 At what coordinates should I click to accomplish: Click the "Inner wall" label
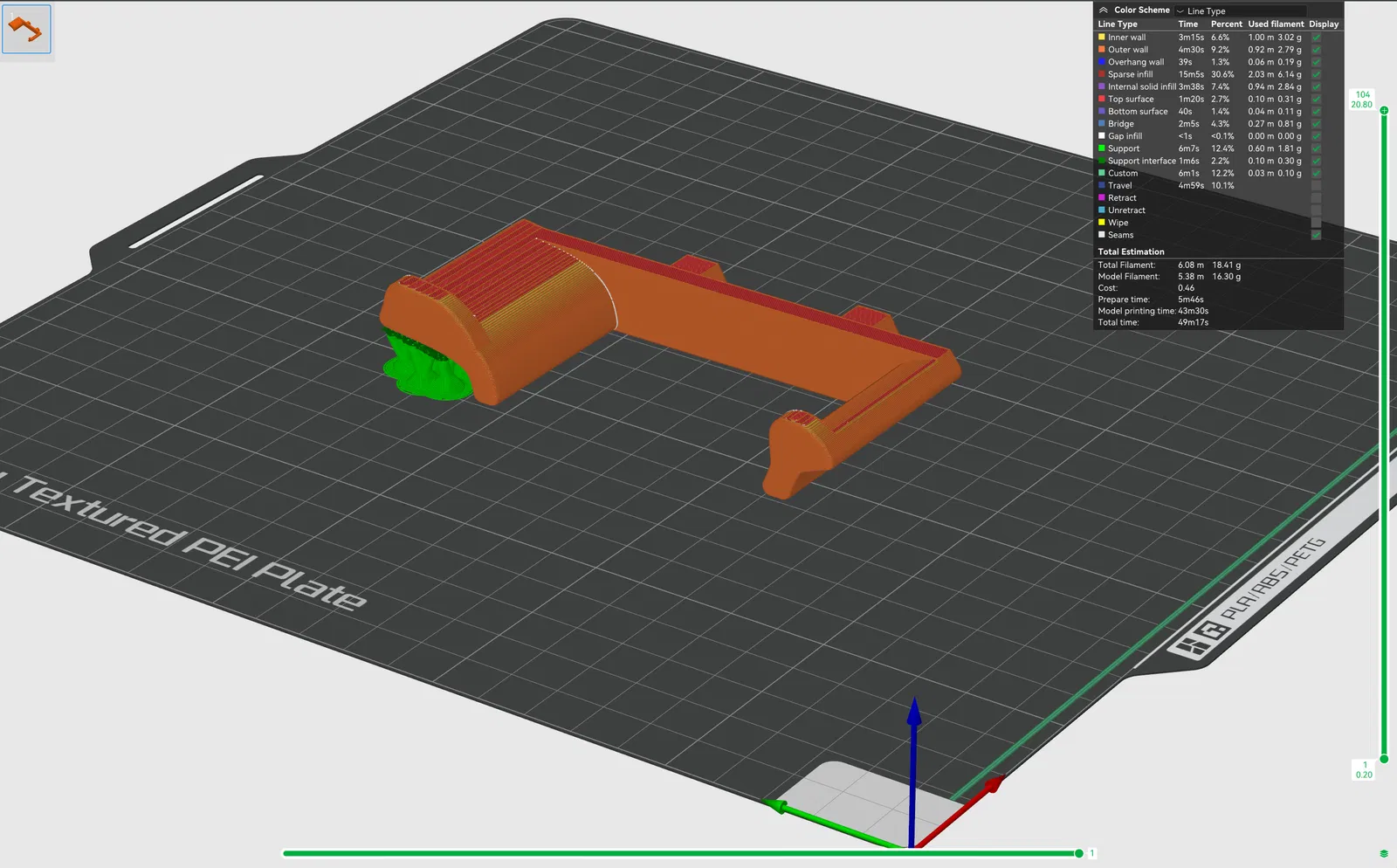tap(1127, 38)
